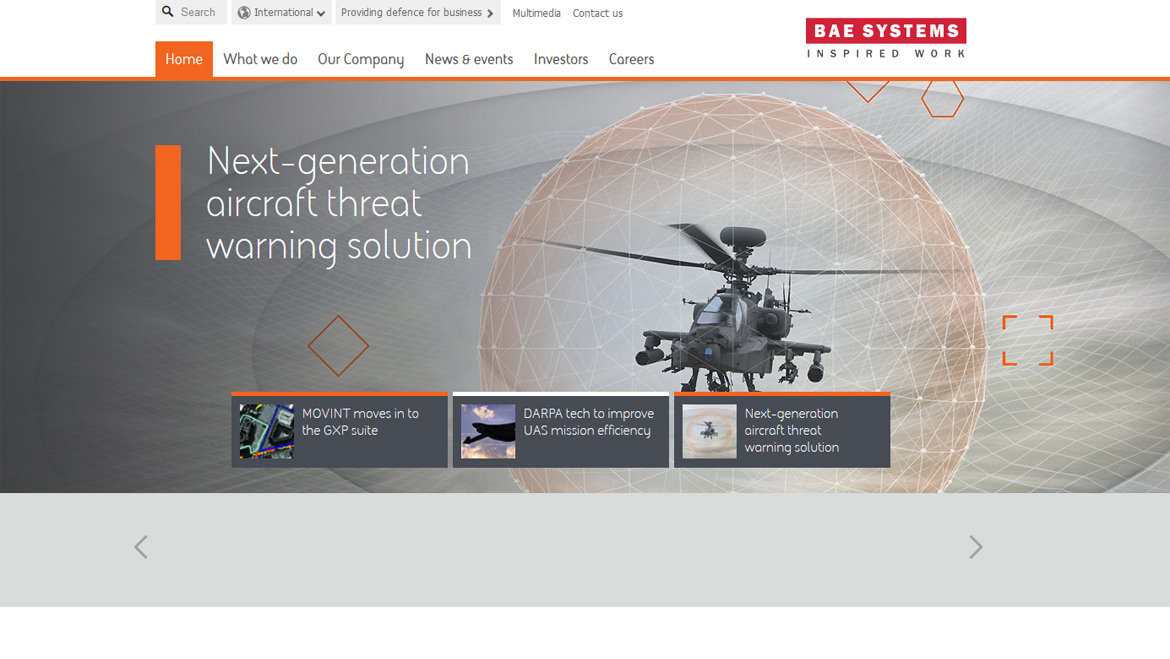This screenshot has height=659, width=1170.
Task: Go to previous carousel slide arrow
Action: click(x=141, y=547)
